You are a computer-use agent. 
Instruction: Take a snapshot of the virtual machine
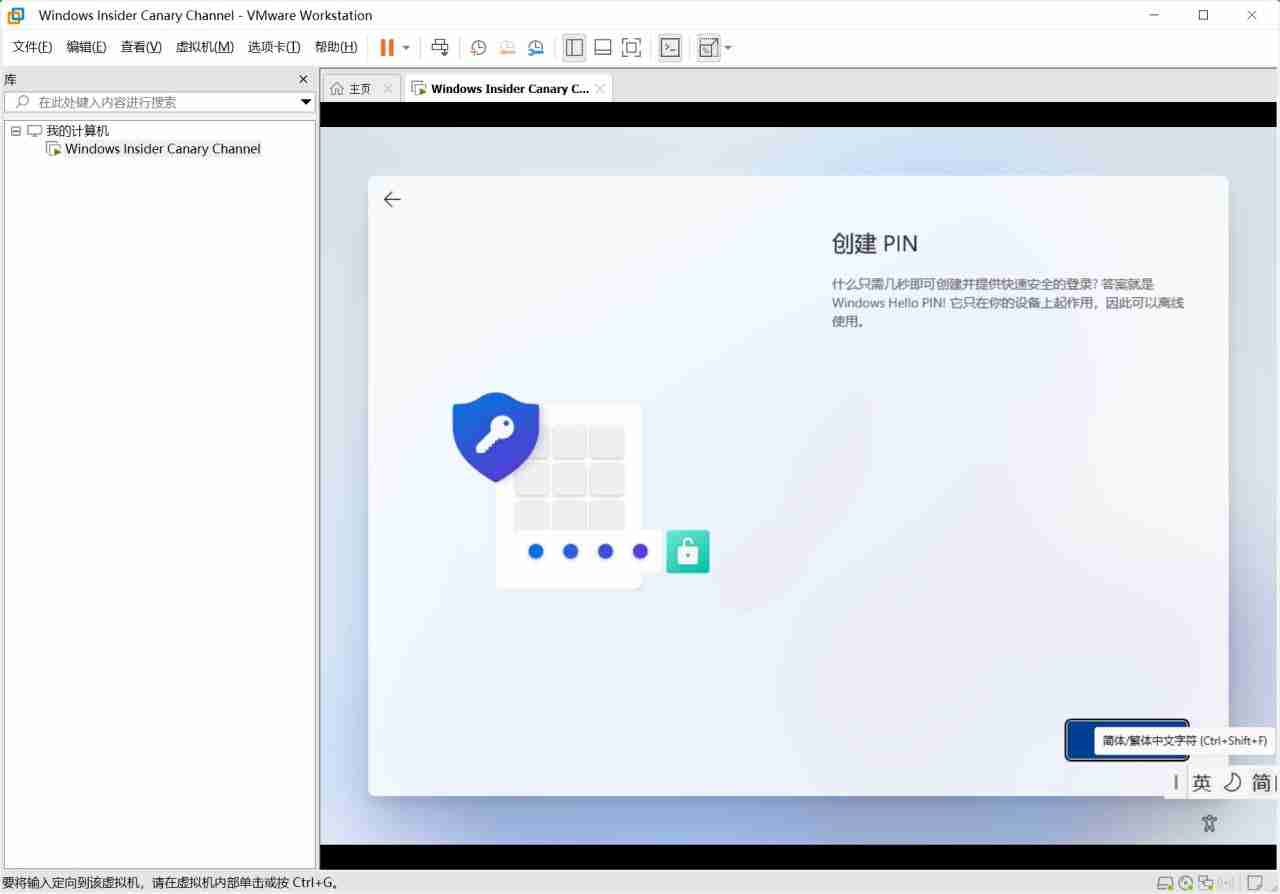(x=478, y=47)
